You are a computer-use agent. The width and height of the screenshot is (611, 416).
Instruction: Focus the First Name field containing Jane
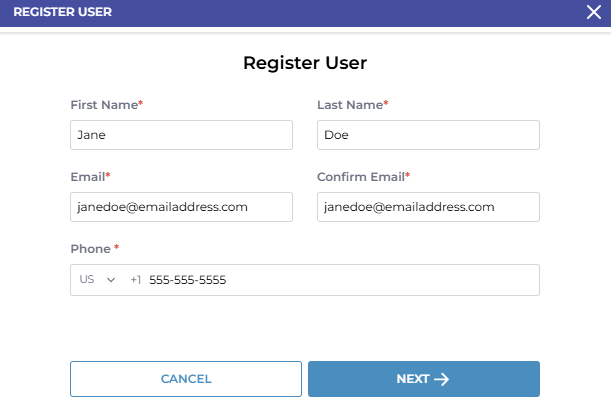point(181,135)
